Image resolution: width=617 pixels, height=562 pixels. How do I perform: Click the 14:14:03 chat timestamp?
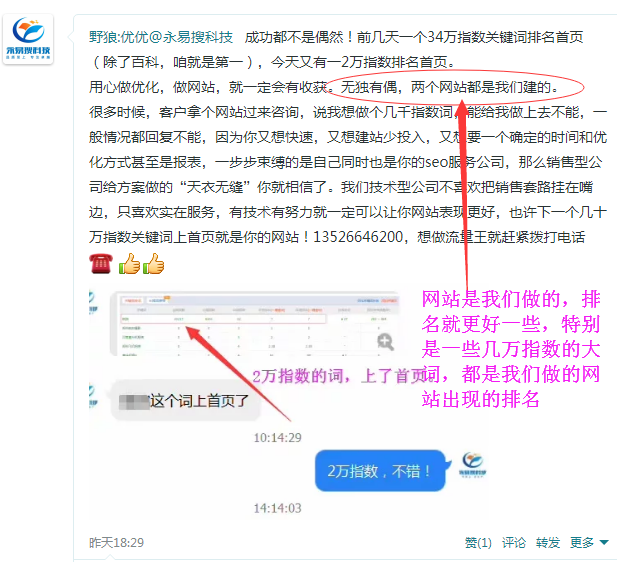[x=277, y=508]
